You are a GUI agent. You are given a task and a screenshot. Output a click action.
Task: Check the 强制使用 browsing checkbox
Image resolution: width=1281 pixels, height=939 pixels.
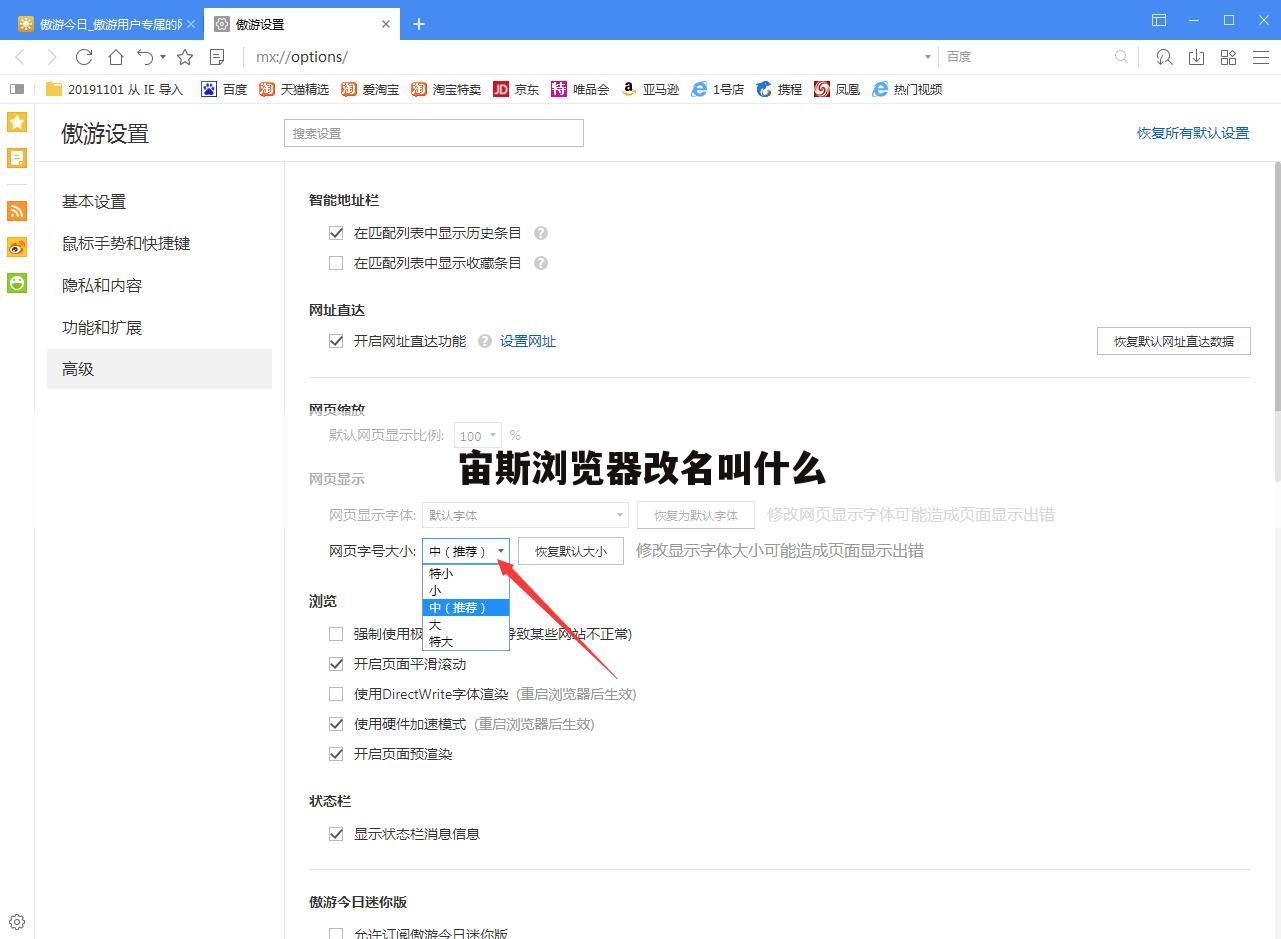[336, 634]
